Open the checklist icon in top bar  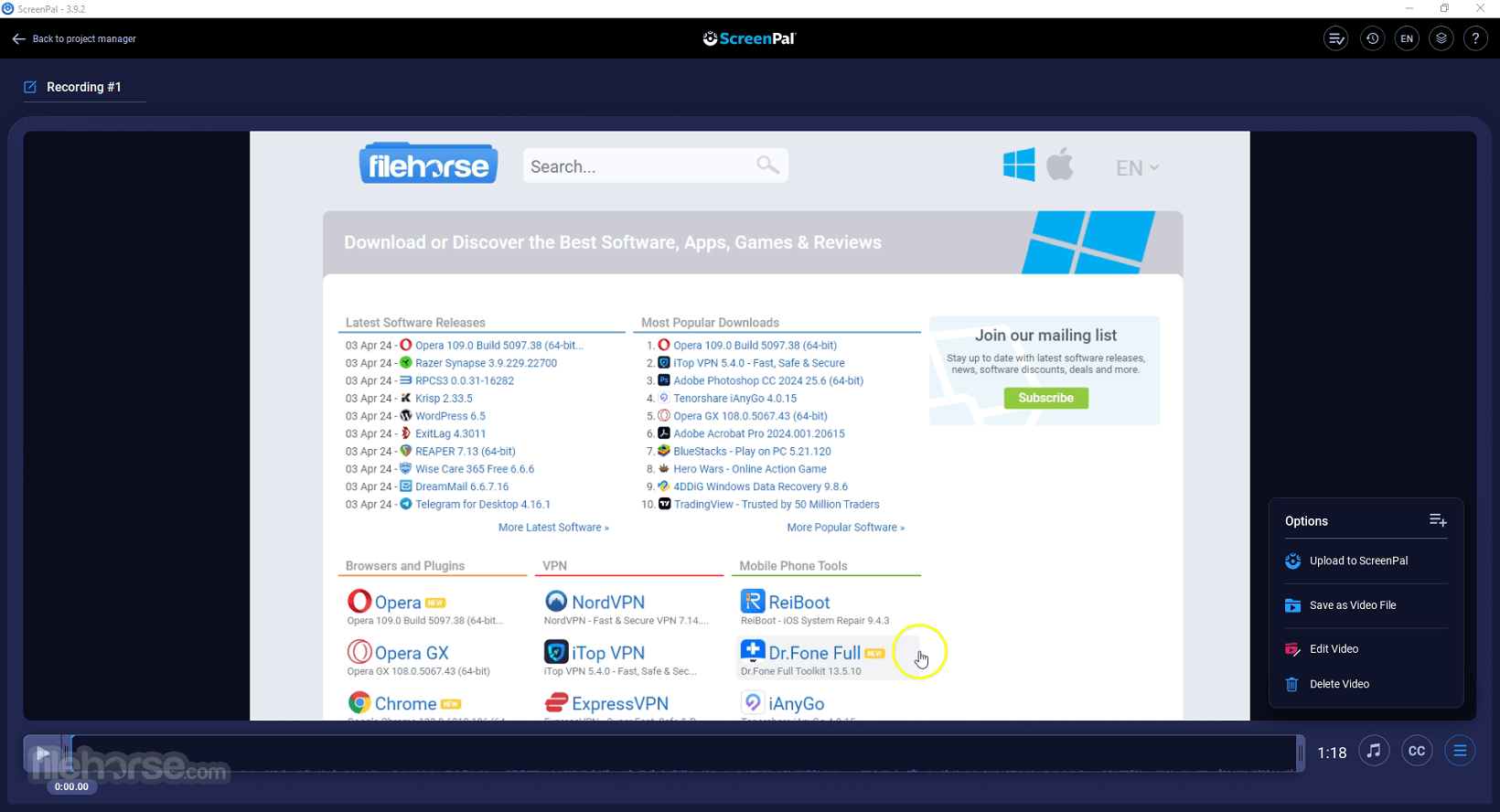click(x=1335, y=38)
